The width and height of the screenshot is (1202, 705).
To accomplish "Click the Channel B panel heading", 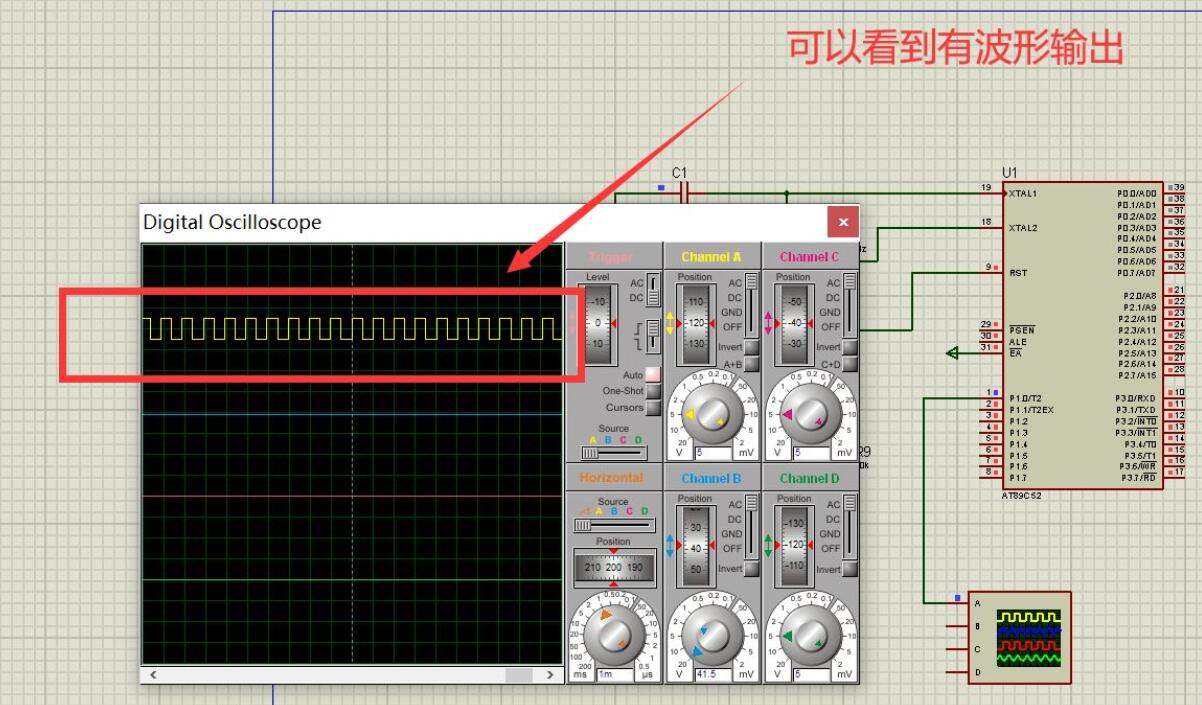I will (x=711, y=479).
